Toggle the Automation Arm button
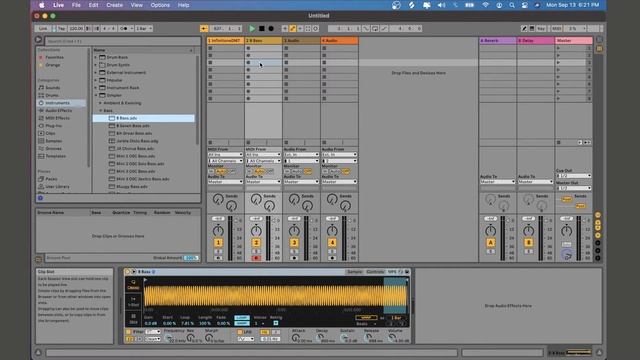Image resolution: width=640 pixels, height=360 pixels. (x=292, y=29)
